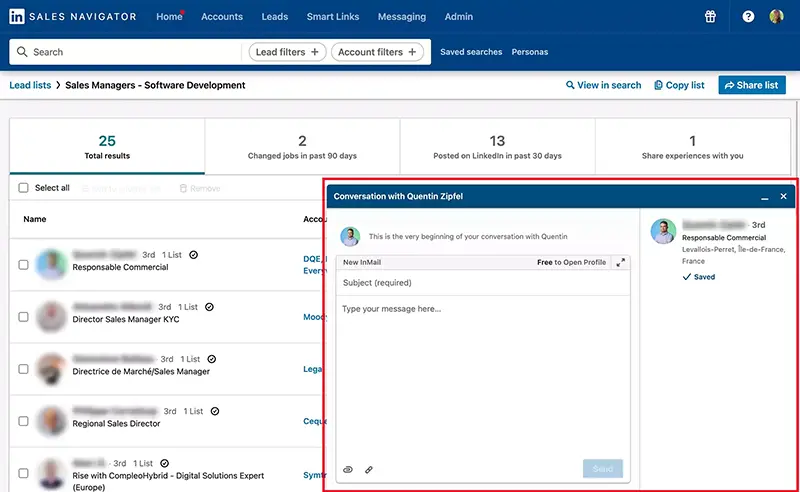This screenshot has height=492, width=800.
Task: Go to the Home tab
Action: (169, 17)
